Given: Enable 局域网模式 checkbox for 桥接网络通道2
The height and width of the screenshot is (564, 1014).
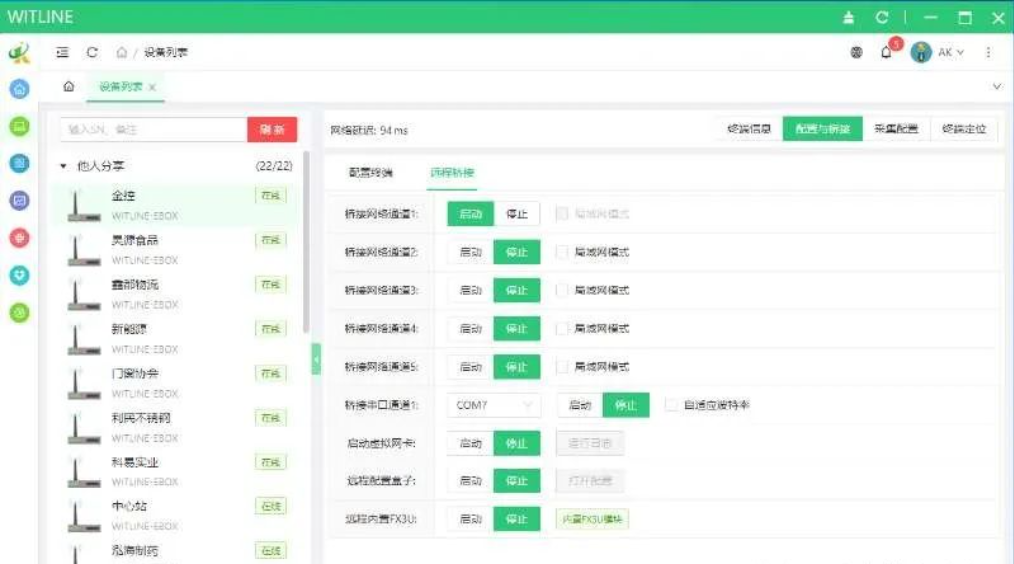Looking at the screenshot, I should 562,252.
